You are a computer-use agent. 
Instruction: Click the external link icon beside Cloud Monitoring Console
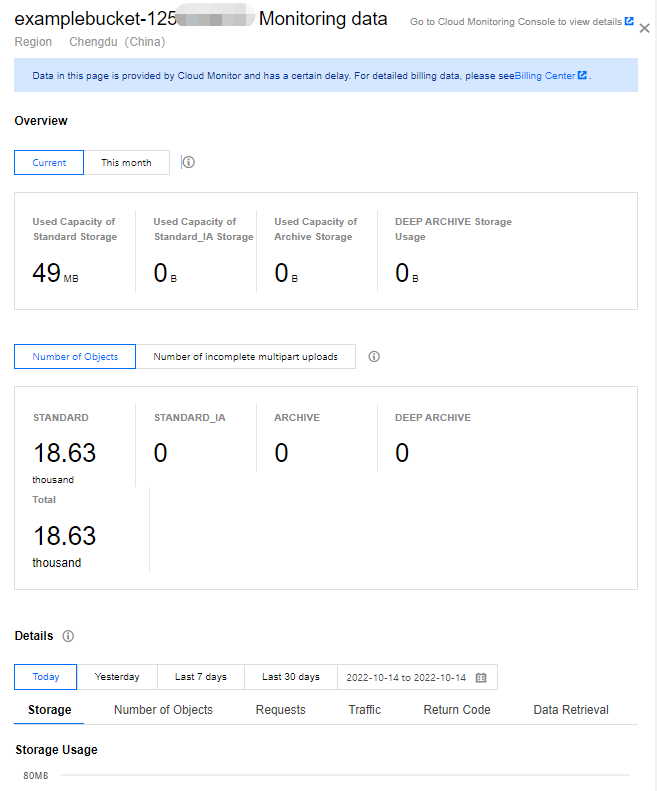[x=629, y=21]
